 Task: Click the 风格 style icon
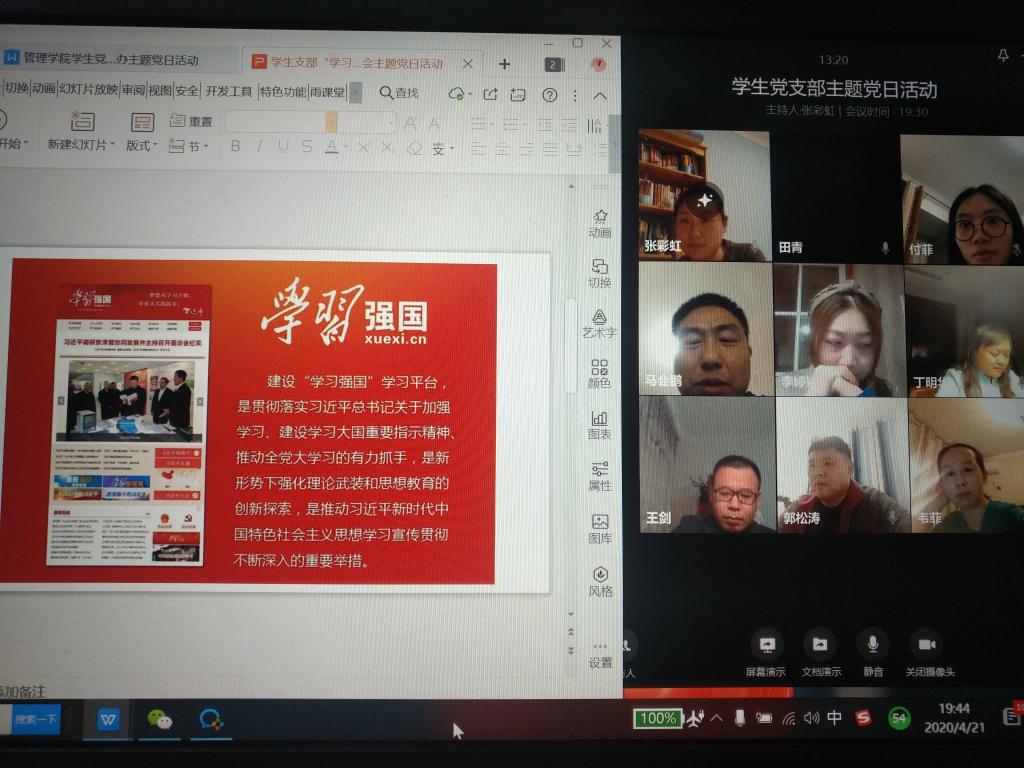coord(600,580)
